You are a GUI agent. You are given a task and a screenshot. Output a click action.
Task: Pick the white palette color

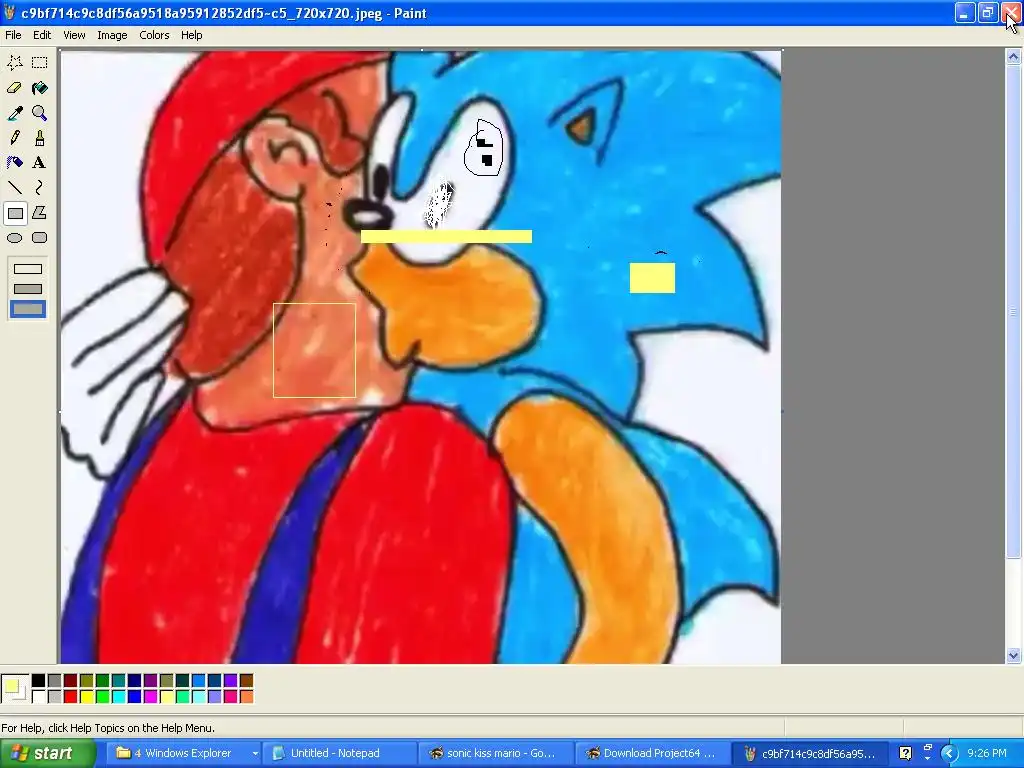point(39,697)
